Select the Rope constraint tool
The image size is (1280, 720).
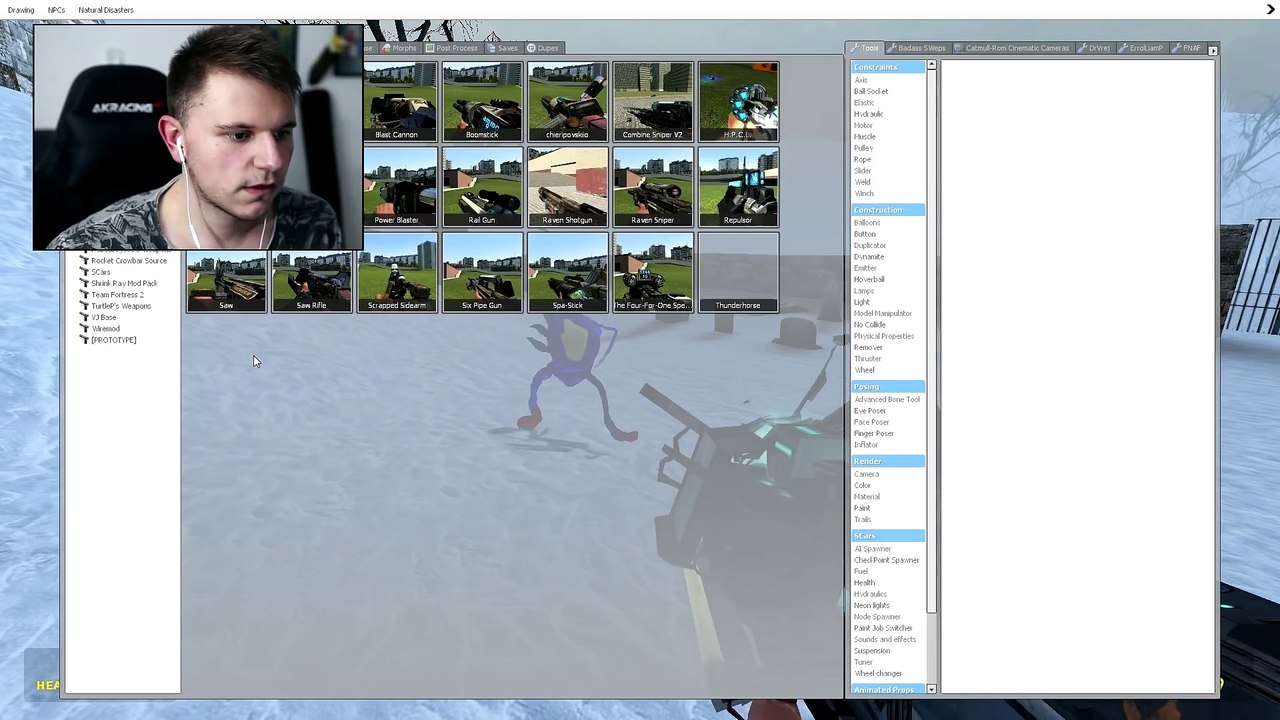(x=862, y=160)
